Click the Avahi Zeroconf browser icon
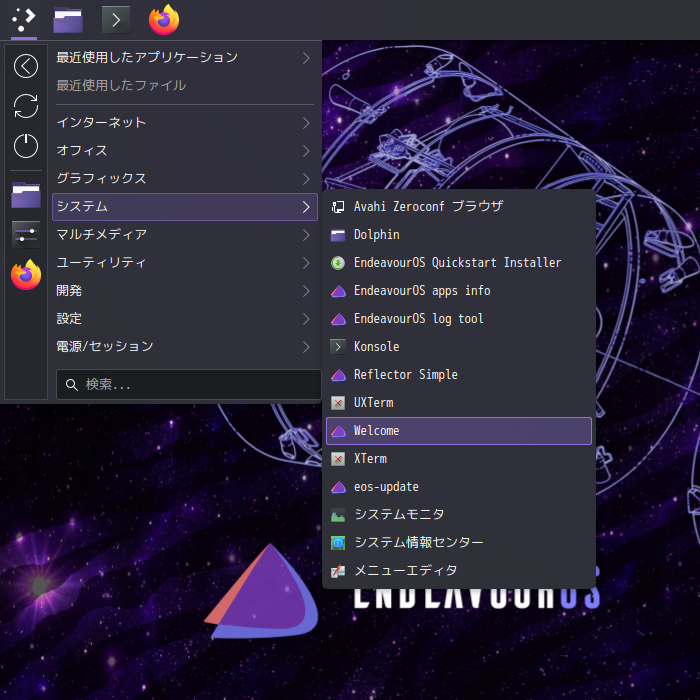Screen dimensions: 700x700 [338, 207]
